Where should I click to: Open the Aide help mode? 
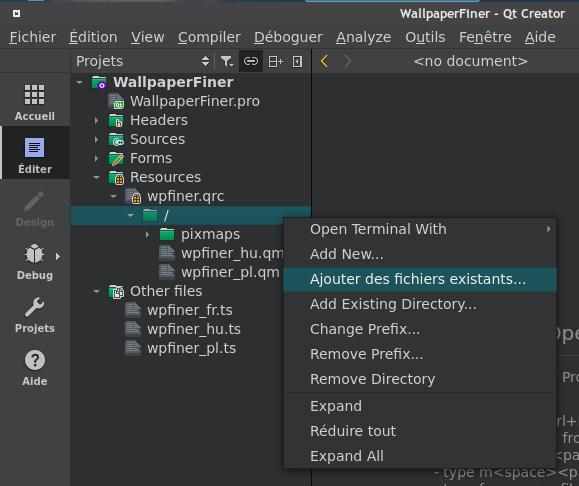pos(34,368)
